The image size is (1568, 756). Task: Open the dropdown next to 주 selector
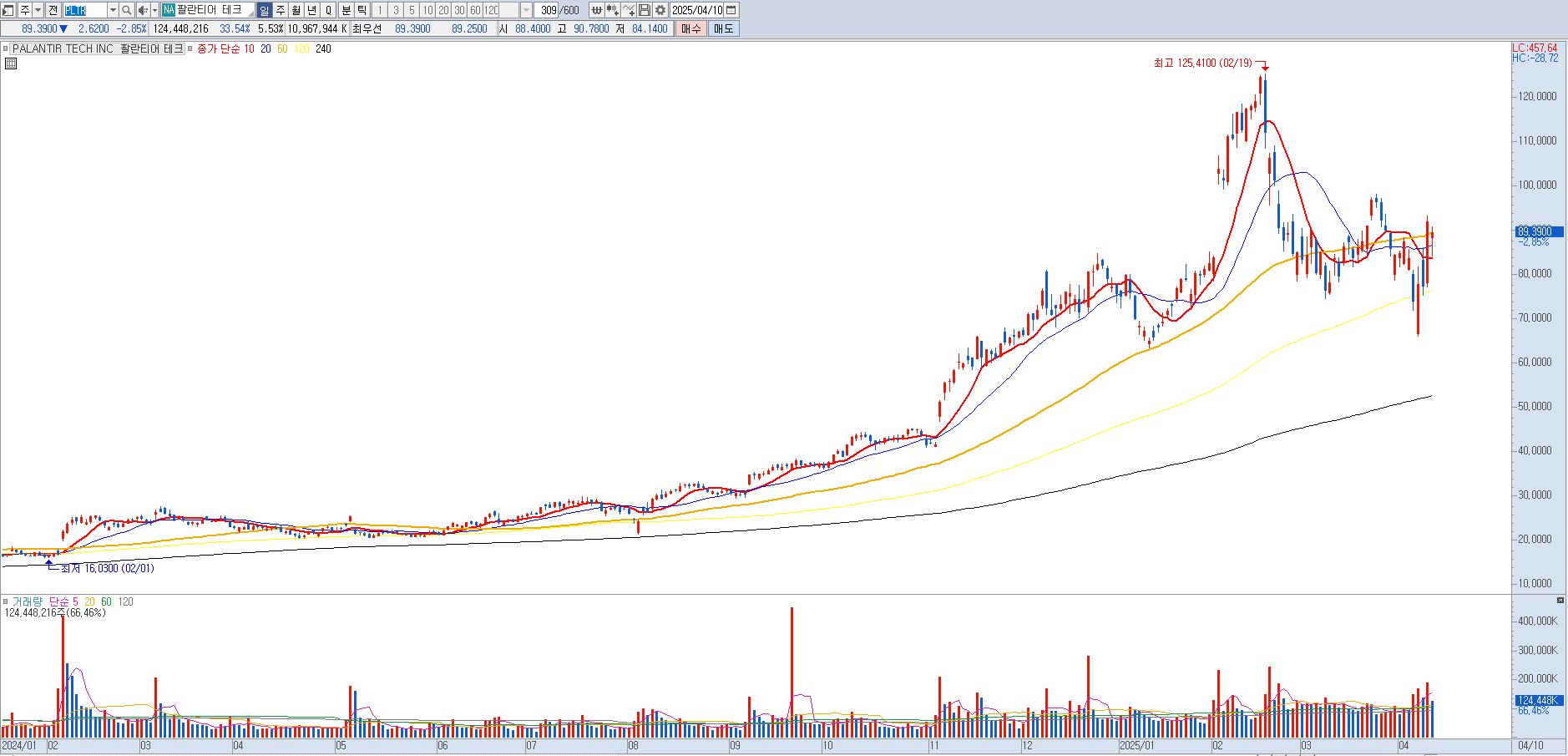pyautogui.click(x=38, y=10)
